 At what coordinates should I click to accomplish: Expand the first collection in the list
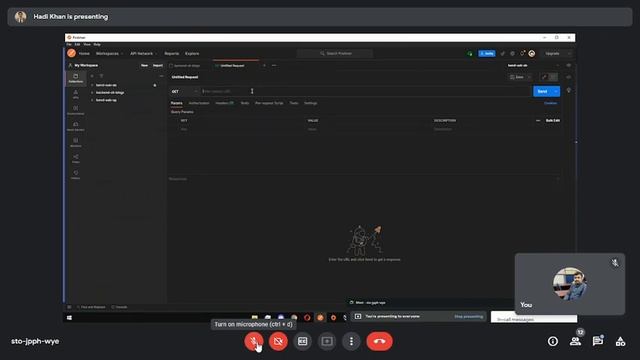coord(92,85)
